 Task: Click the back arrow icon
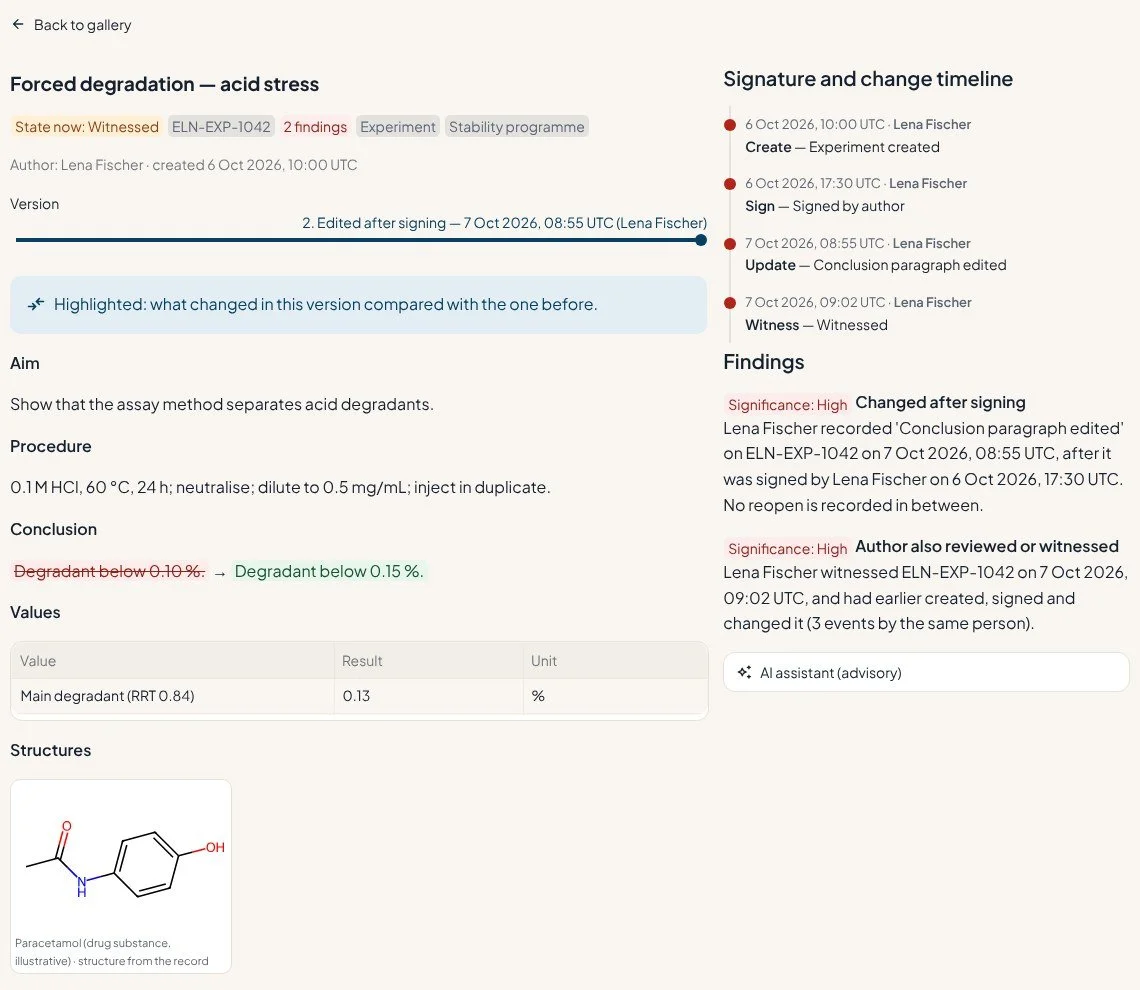pyautogui.click(x=18, y=24)
